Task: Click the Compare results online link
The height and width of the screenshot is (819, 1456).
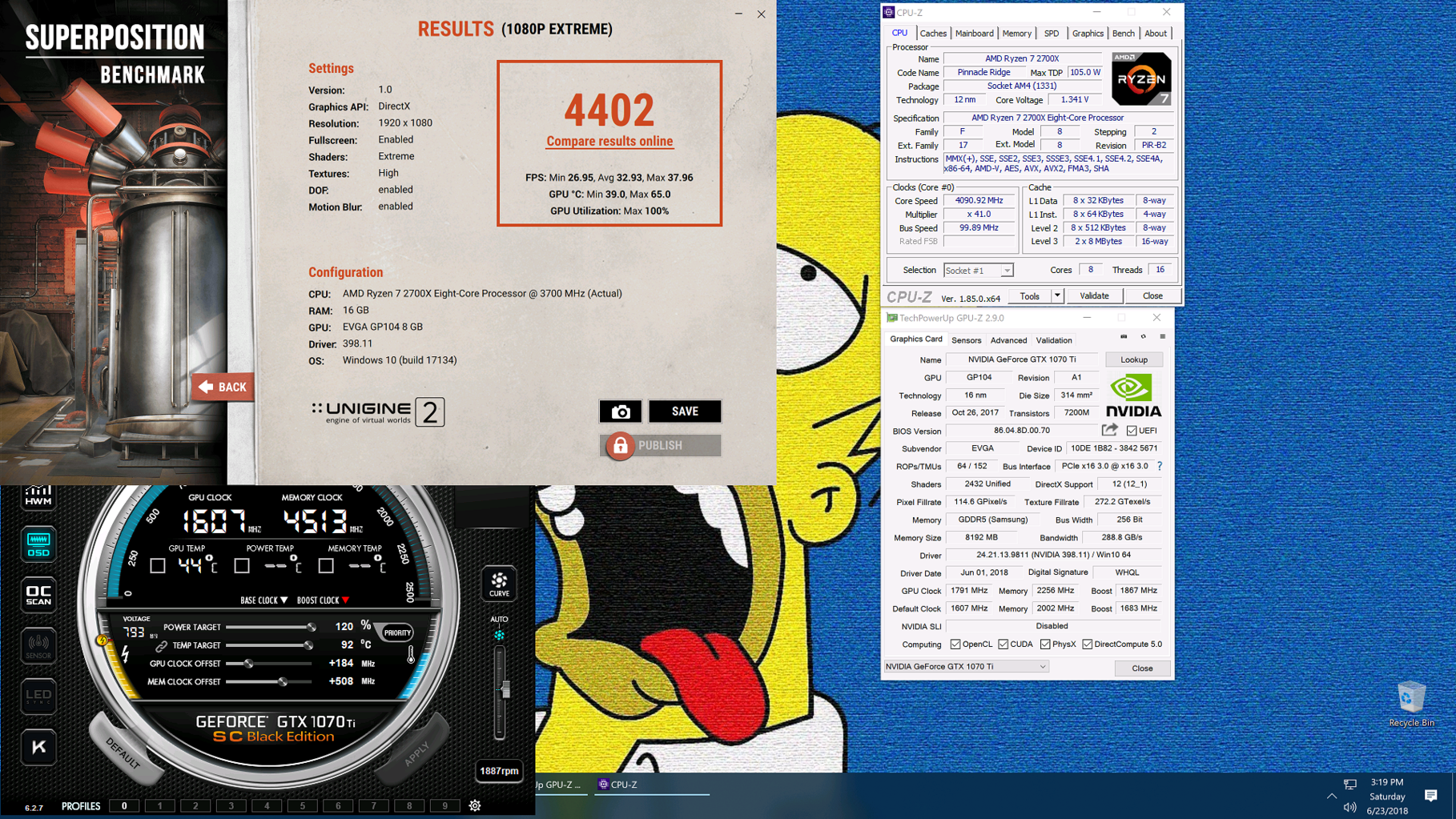Action: pyautogui.click(x=609, y=142)
